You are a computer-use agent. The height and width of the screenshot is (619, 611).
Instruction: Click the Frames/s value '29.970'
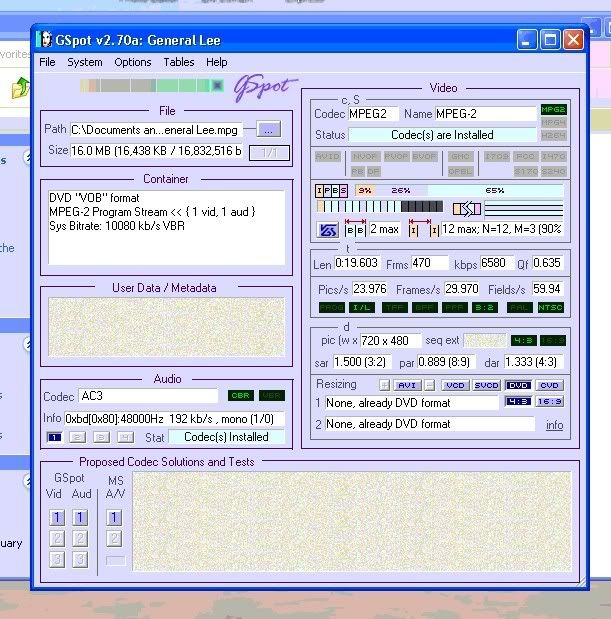coord(462,289)
